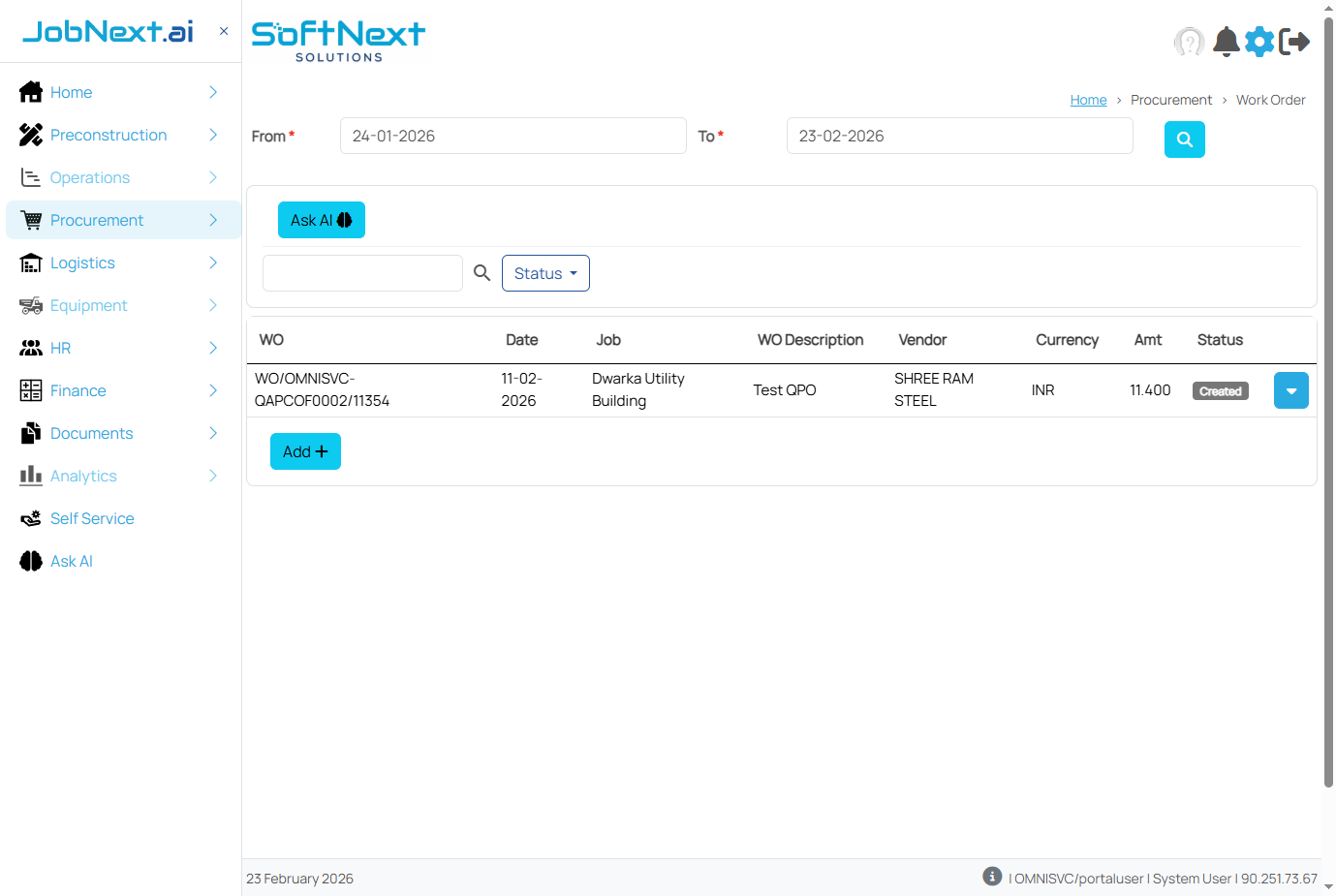This screenshot has height=896, width=1336.
Task: Follow the Home breadcrumb link
Action: (1088, 100)
